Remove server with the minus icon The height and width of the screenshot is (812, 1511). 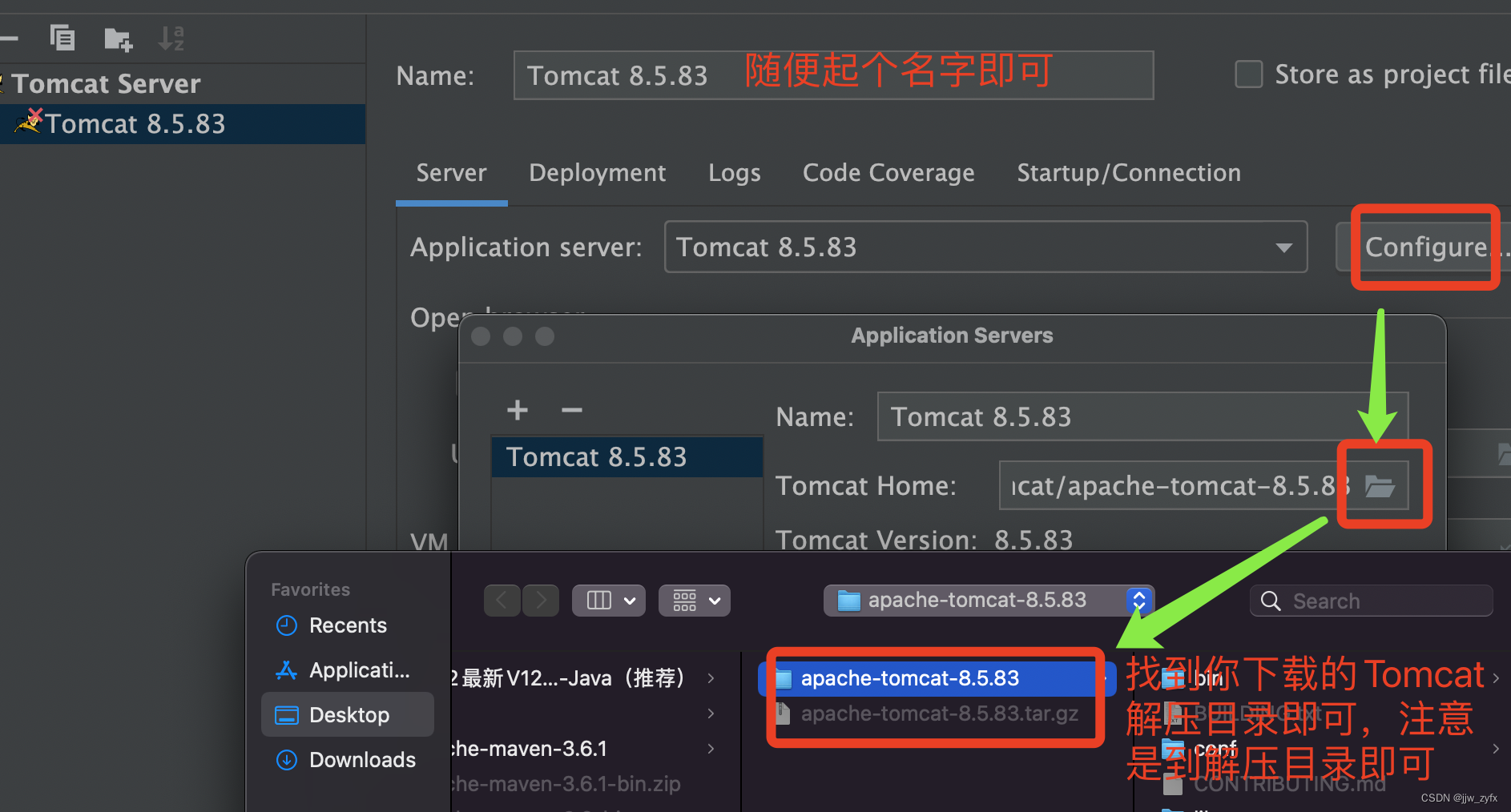[572, 410]
